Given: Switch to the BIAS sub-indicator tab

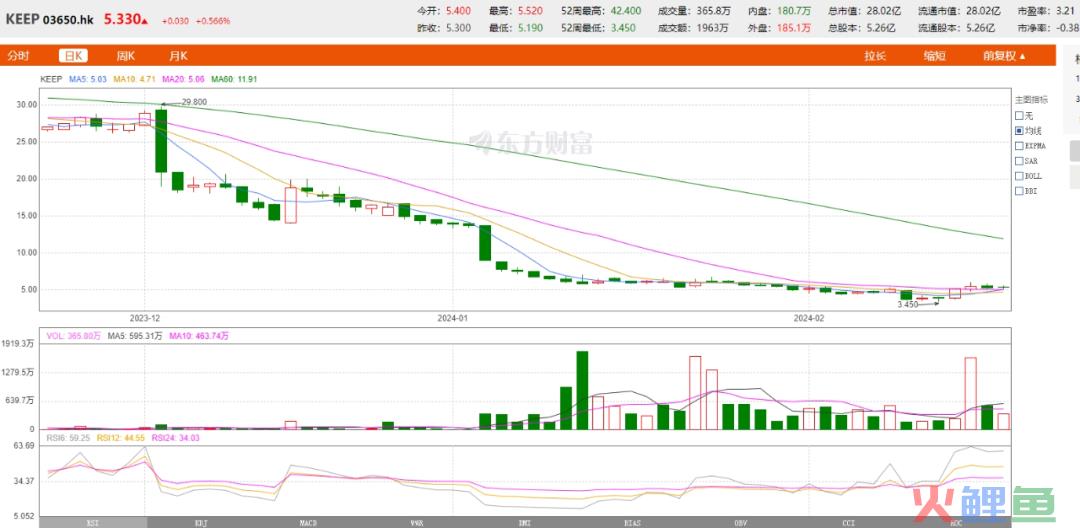Looking at the screenshot, I should 630,522.
